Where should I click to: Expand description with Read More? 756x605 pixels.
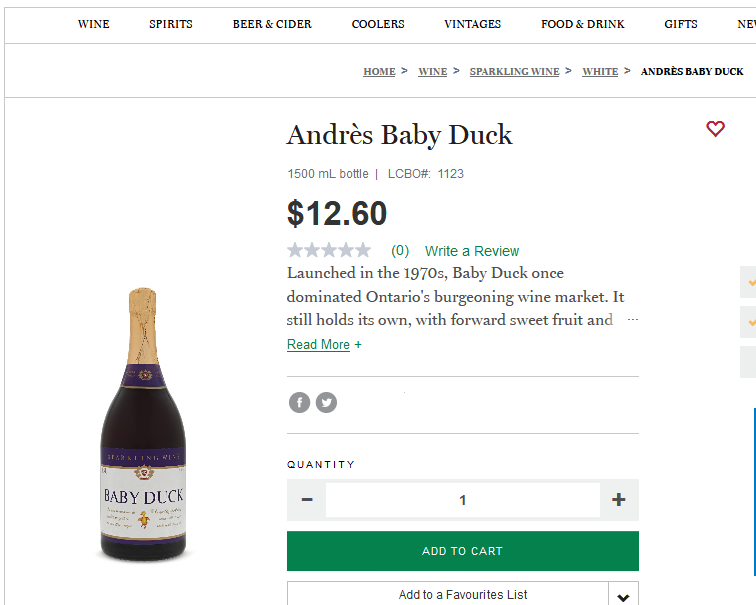coord(319,345)
